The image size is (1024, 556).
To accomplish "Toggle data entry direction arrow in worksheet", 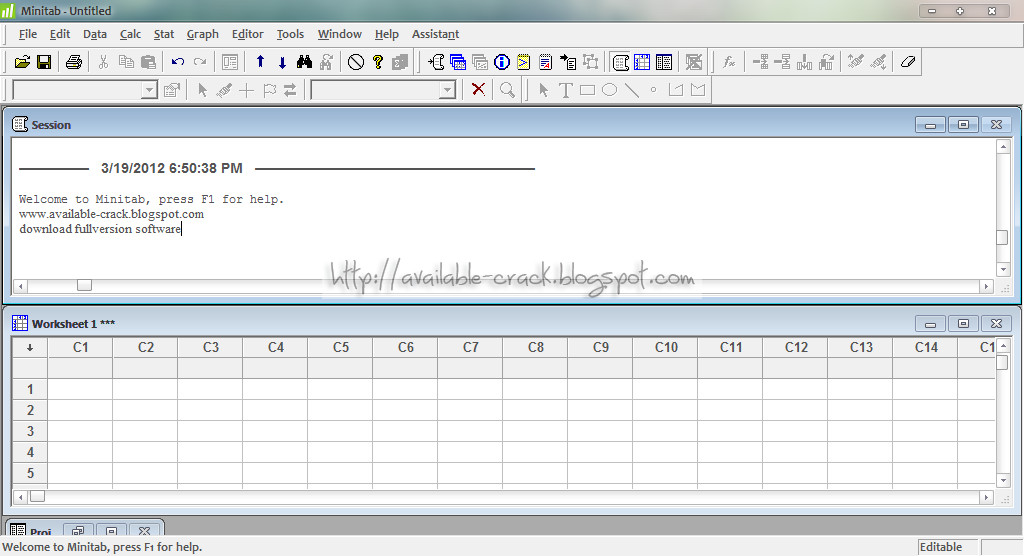I will click(30, 348).
